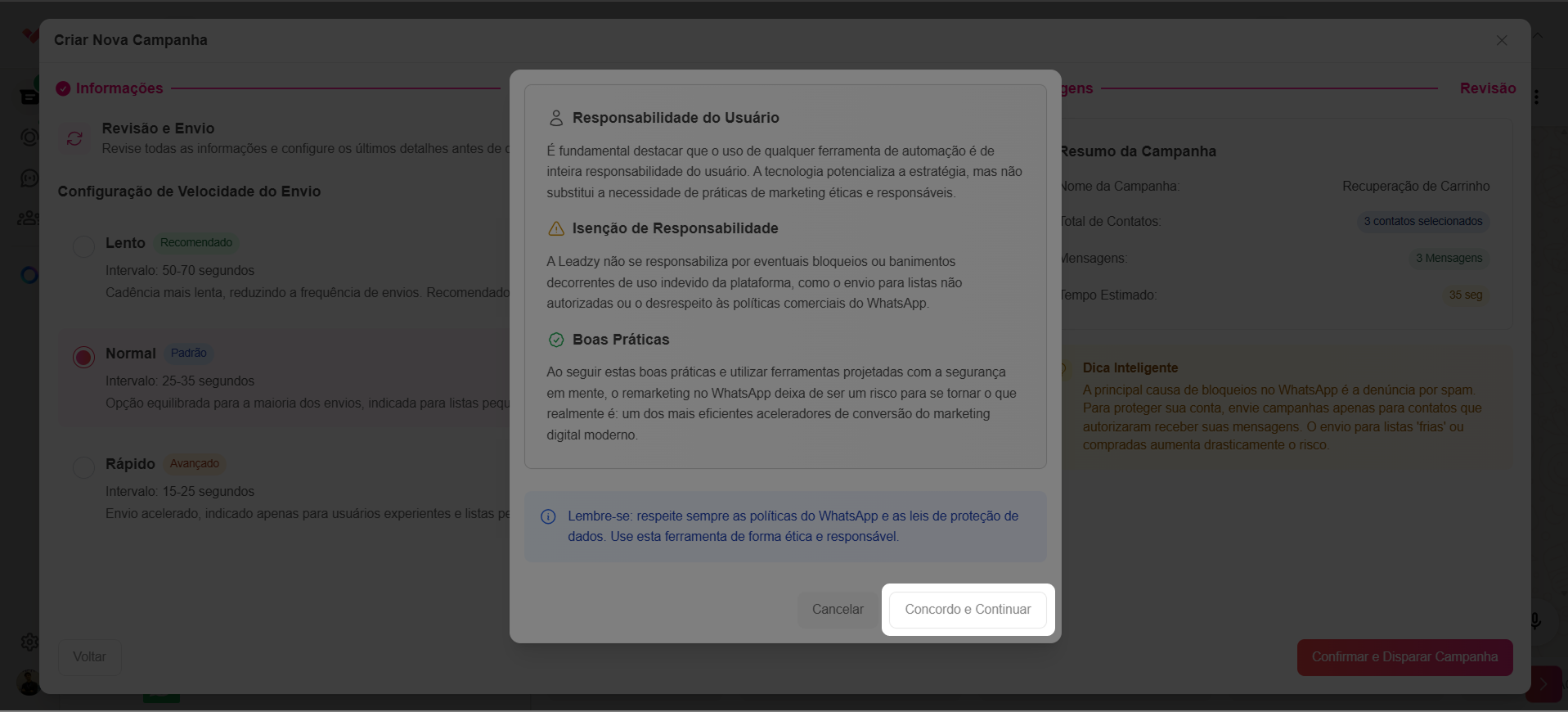The height and width of the screenshot is (712, 1568).
Task: Click the Voltar button
Action: [89, 657]
